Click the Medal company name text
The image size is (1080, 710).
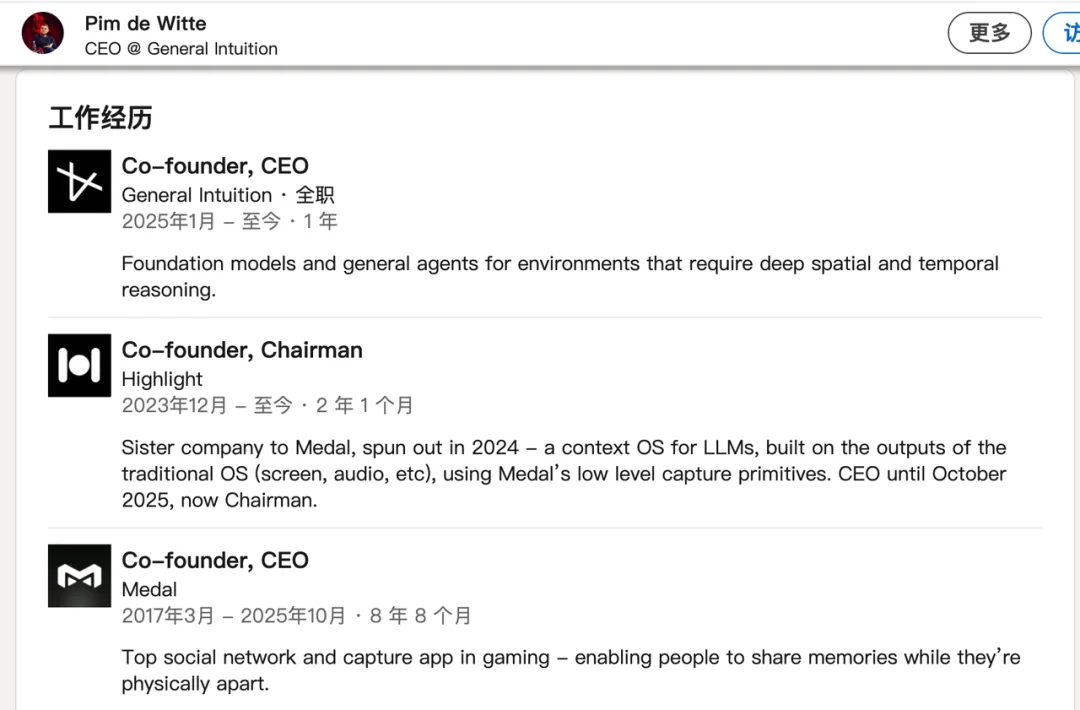click(149, 589)
